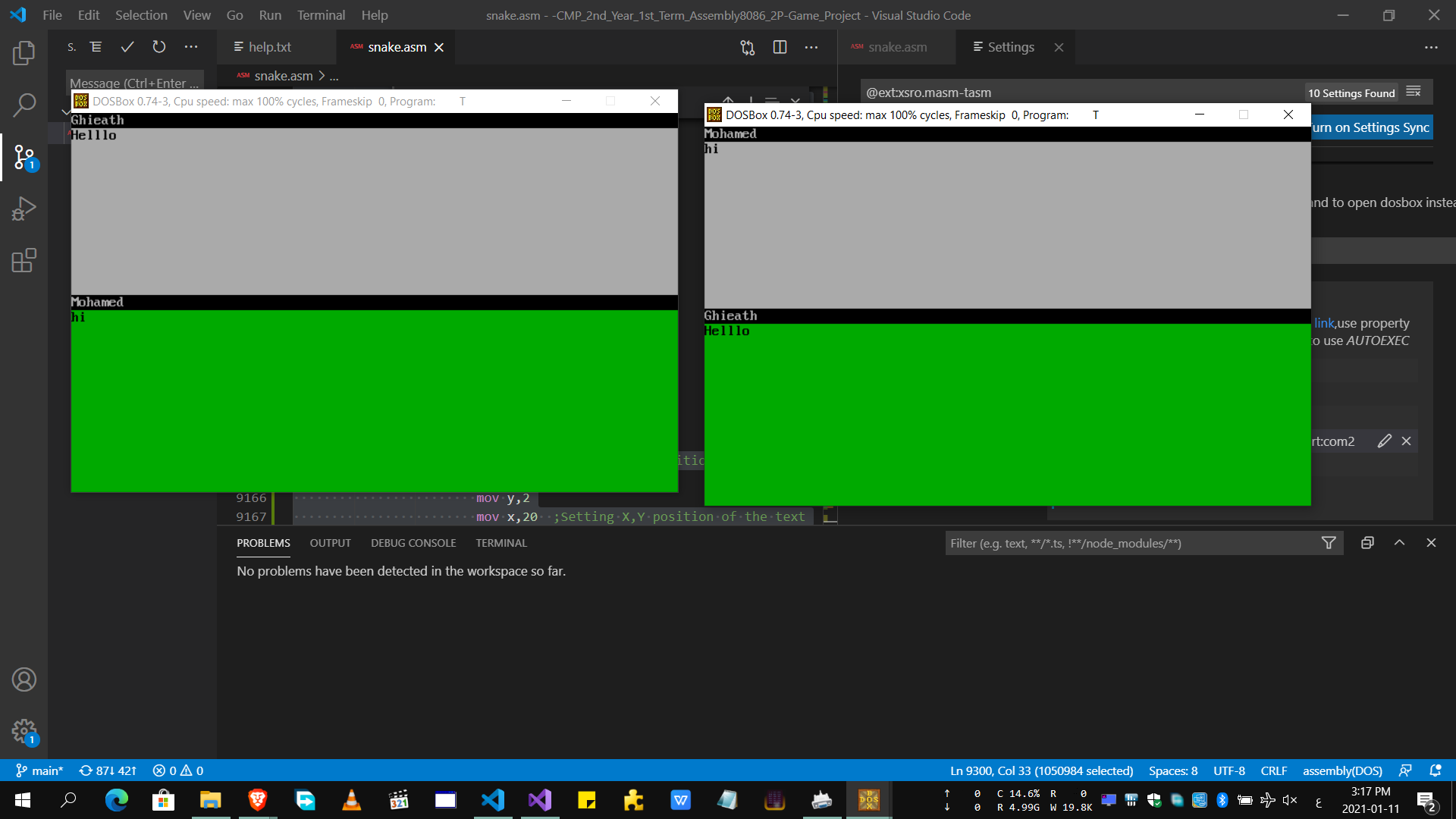Image resolution: width=1456 pixels, height=819 pixels.
Task: Click the feedback icon in status bar
Action: (1405, 770)
